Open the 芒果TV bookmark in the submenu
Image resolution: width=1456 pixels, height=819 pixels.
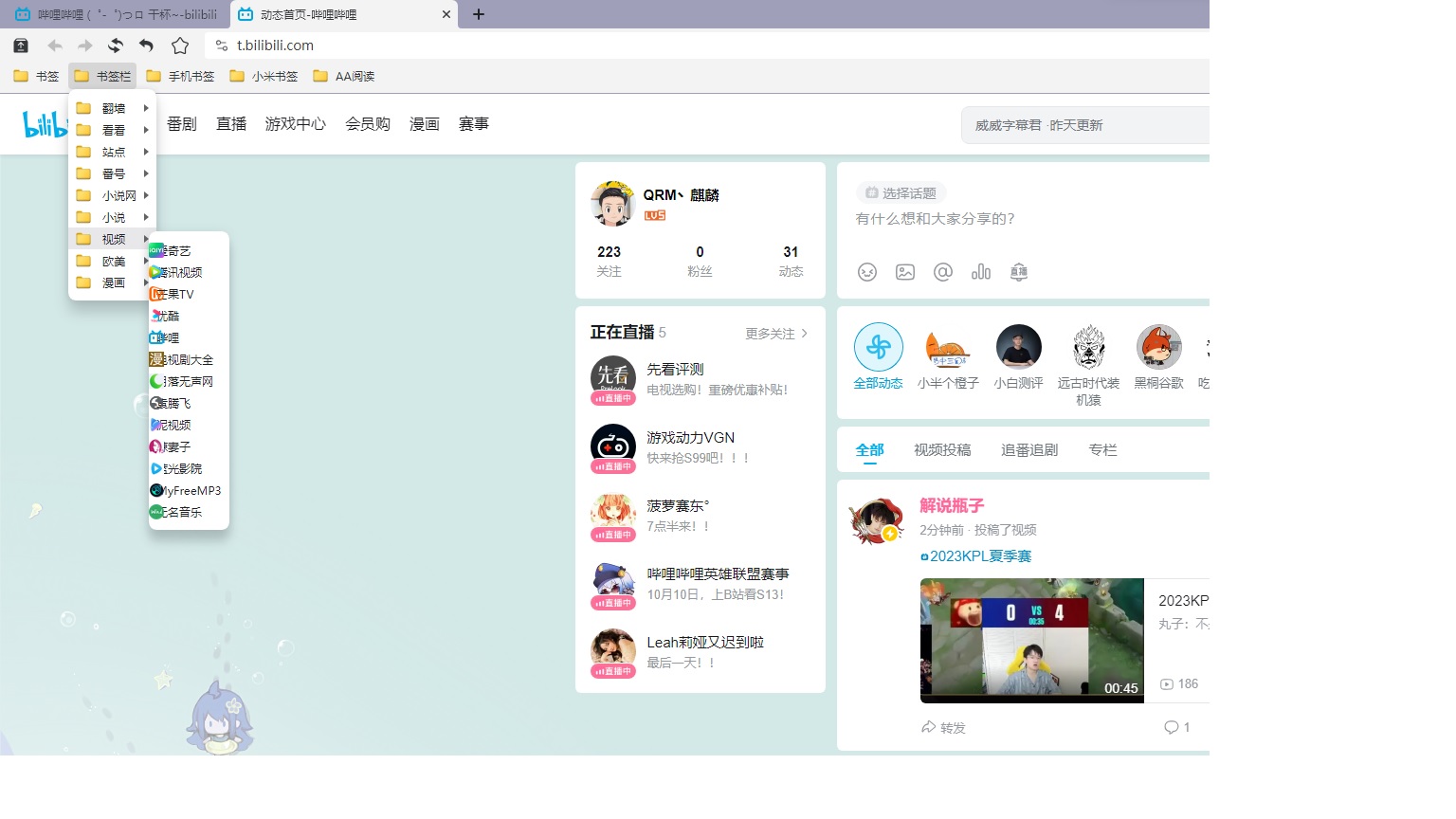click(x=189, y=294)
